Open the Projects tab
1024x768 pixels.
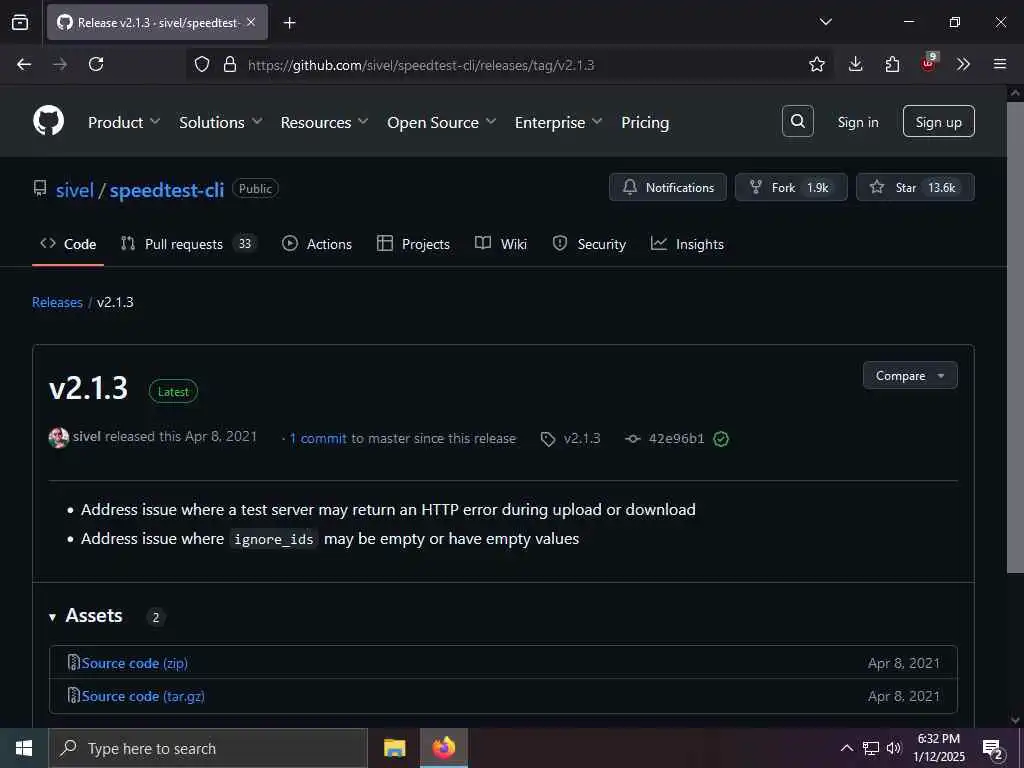(x=413, y=244)
